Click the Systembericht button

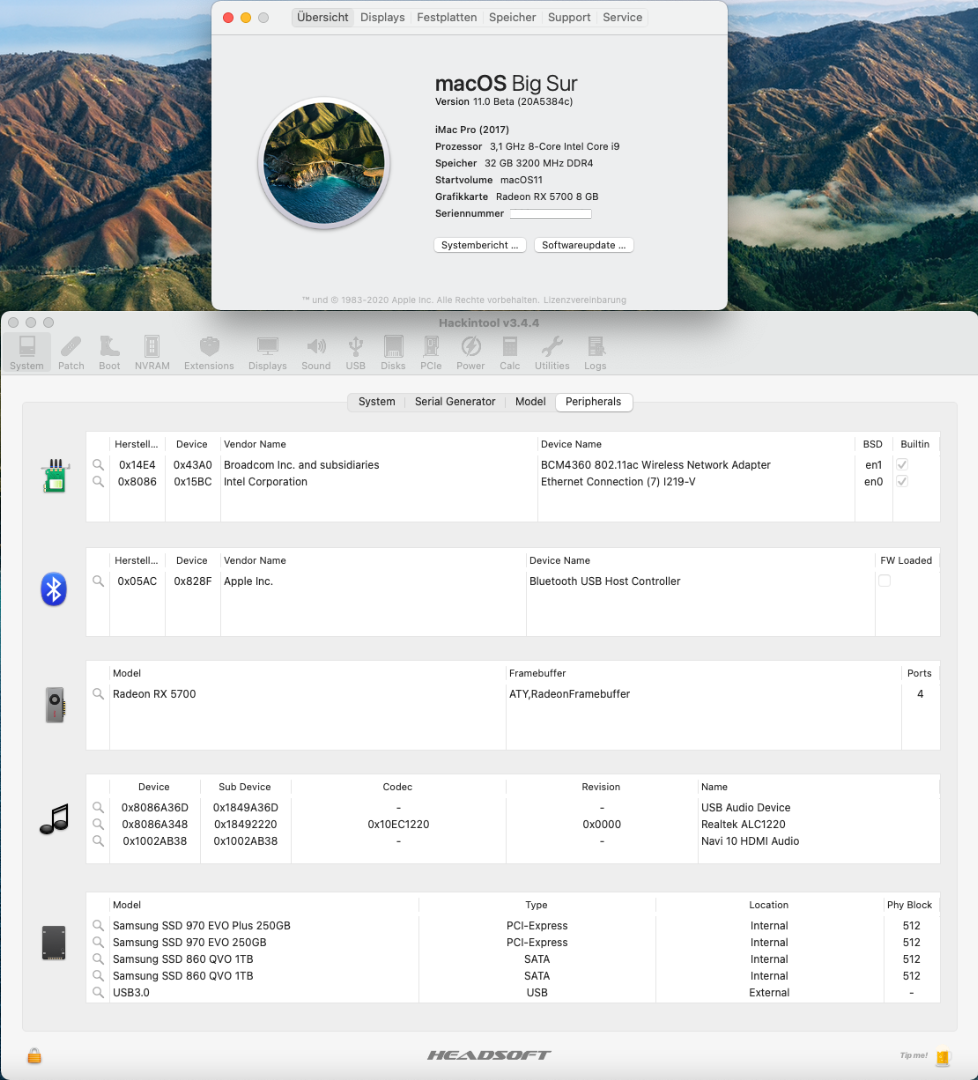(x=480, y=245)
